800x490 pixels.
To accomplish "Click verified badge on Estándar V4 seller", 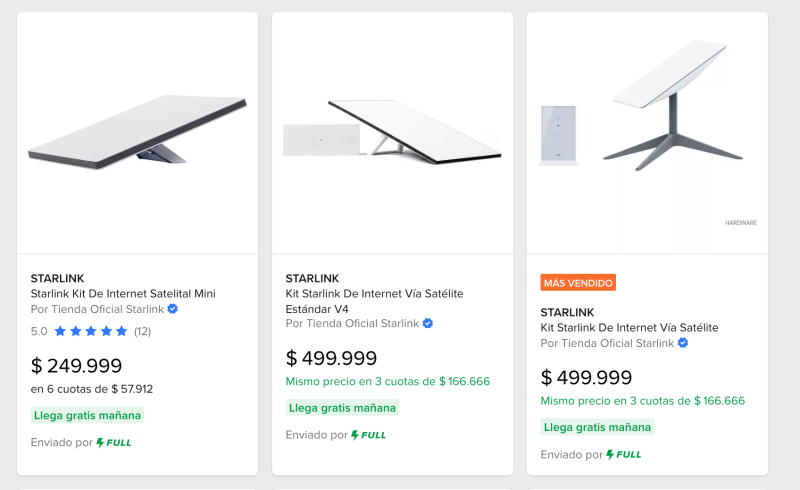I will 428,324.
